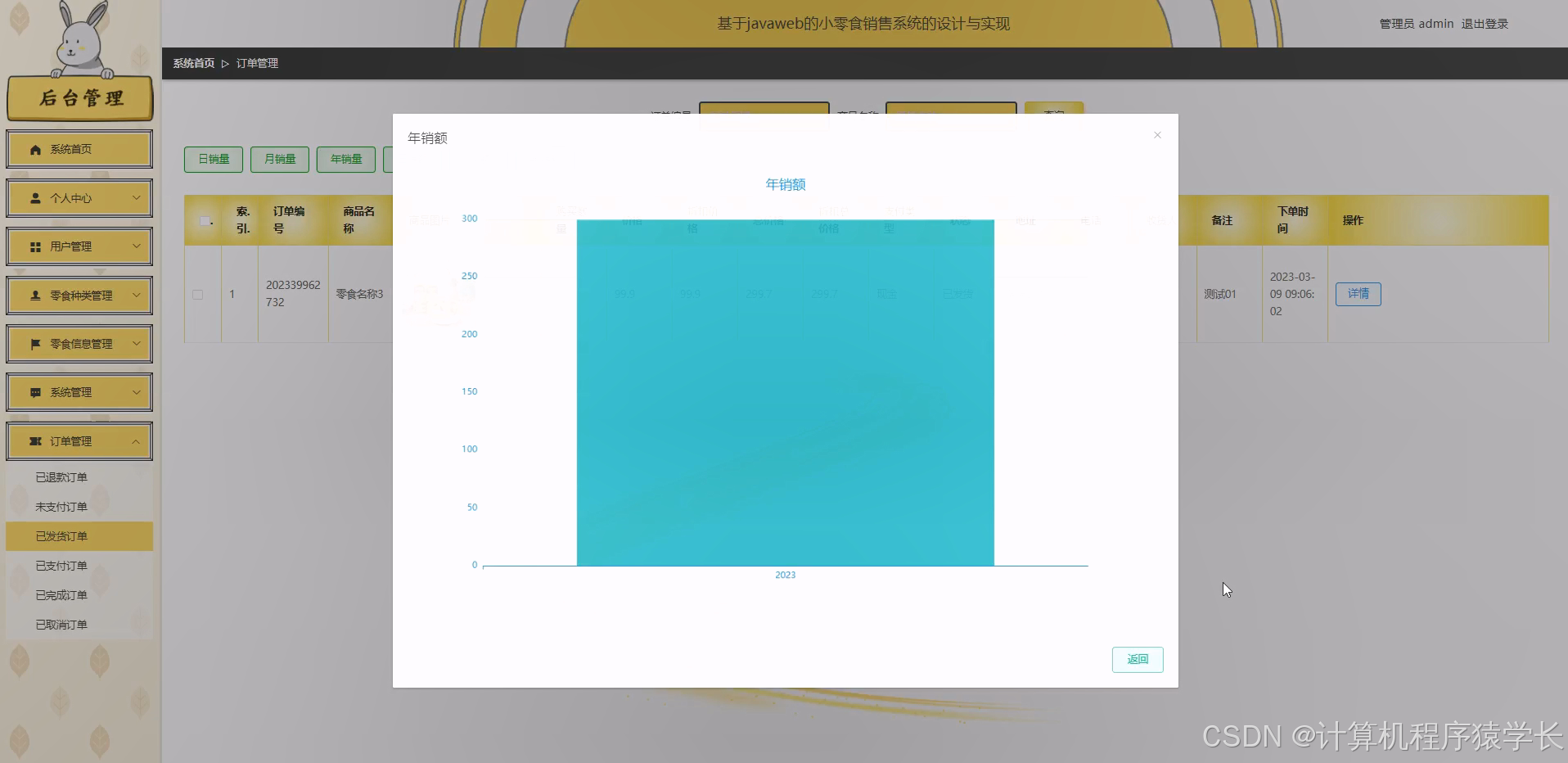This screenshot has width=1568, height=763.
Task: Click the grid icon beside 用户管理
Action: pos(34,246)
